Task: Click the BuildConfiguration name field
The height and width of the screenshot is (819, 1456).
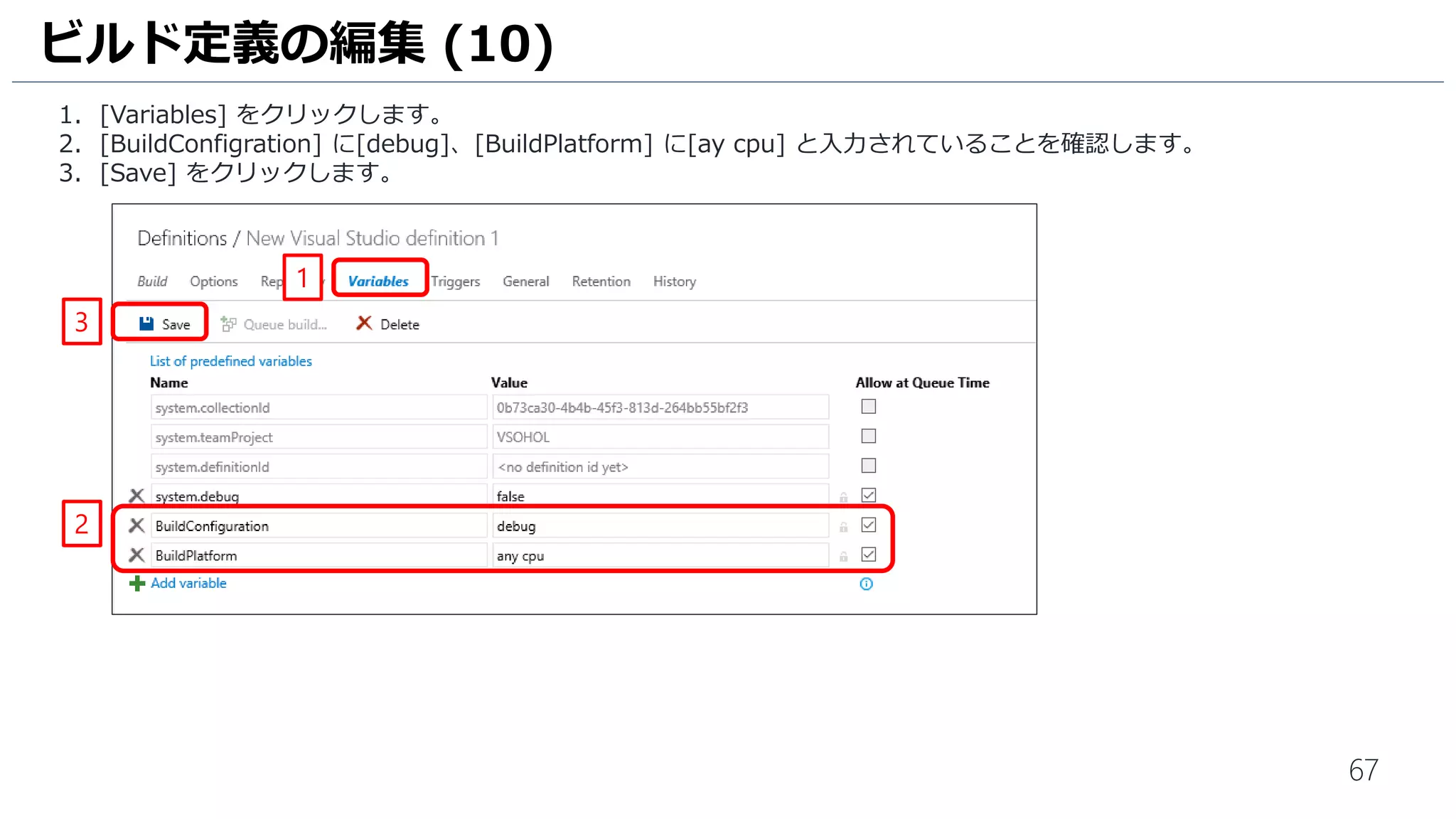Action: pos(318,525)
